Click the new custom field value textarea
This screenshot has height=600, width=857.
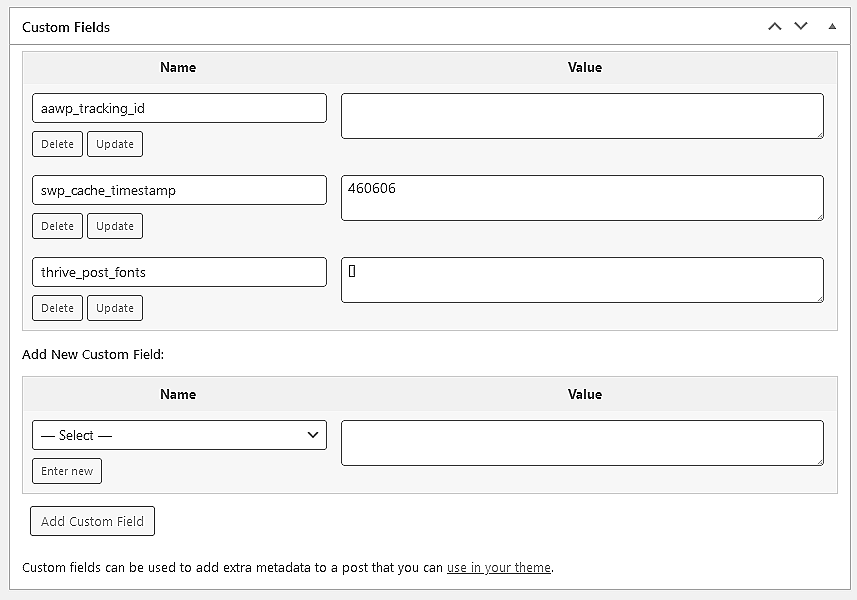point(583,443)
